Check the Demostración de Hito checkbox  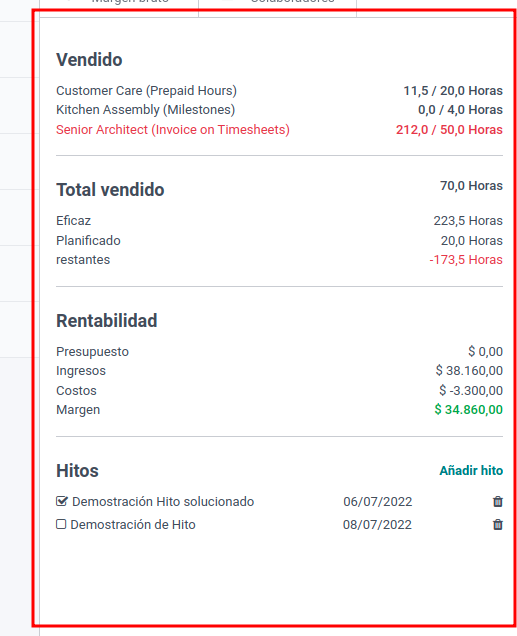(x=61, y=524)
